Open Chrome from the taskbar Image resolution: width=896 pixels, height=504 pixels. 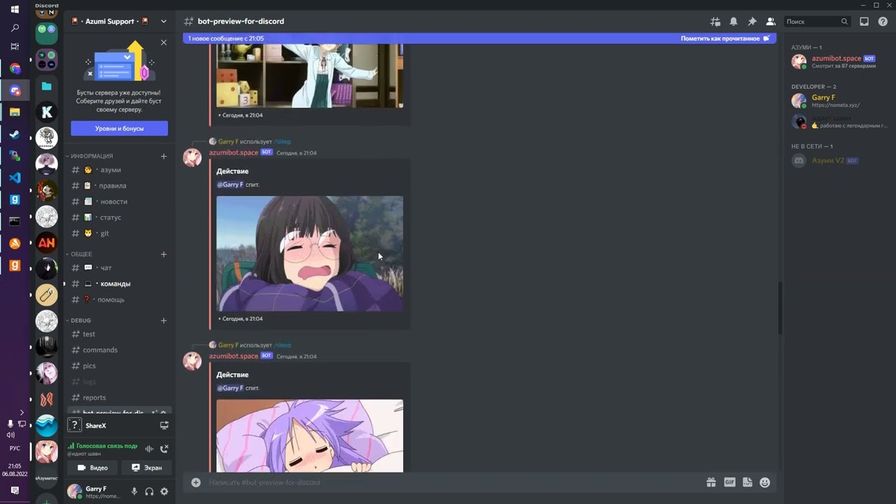(x=15, y=69)
